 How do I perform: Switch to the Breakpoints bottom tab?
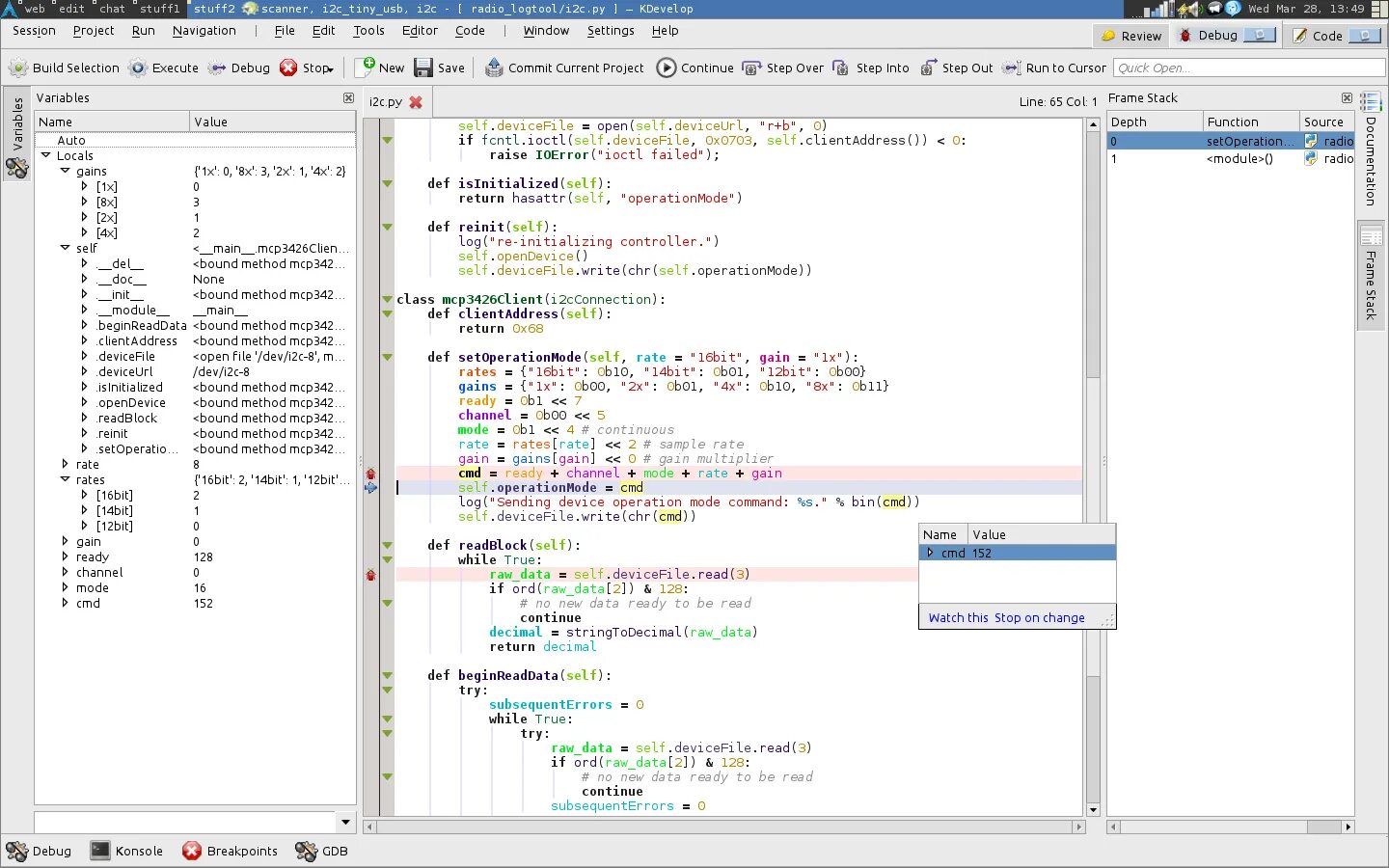[x=231, y=851]
